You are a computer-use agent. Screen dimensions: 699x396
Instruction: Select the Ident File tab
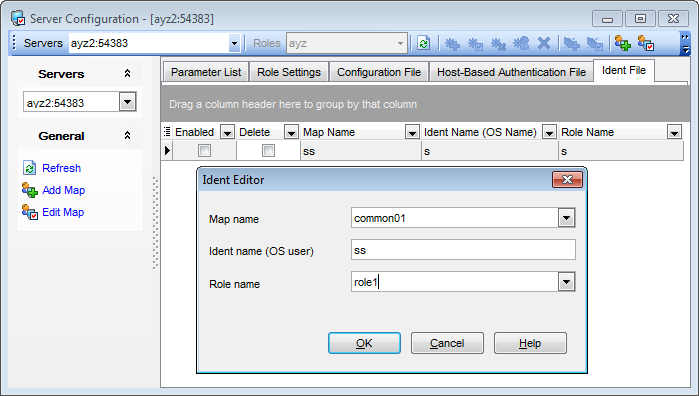click(x=624, y=70)
